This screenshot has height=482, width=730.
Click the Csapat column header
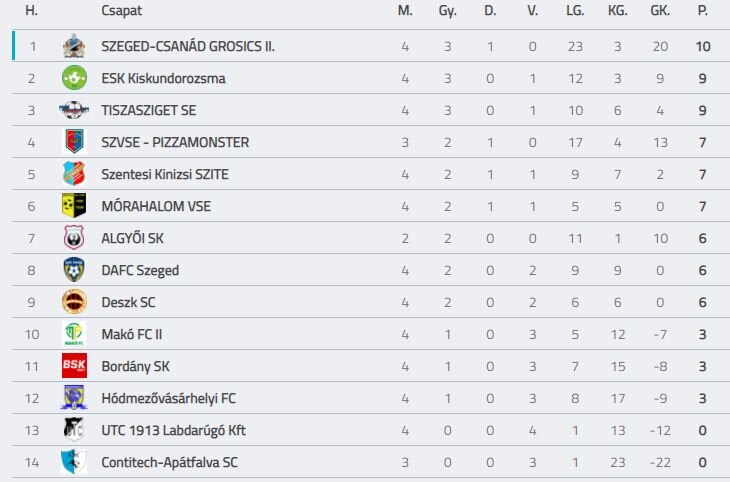(122, 11)
